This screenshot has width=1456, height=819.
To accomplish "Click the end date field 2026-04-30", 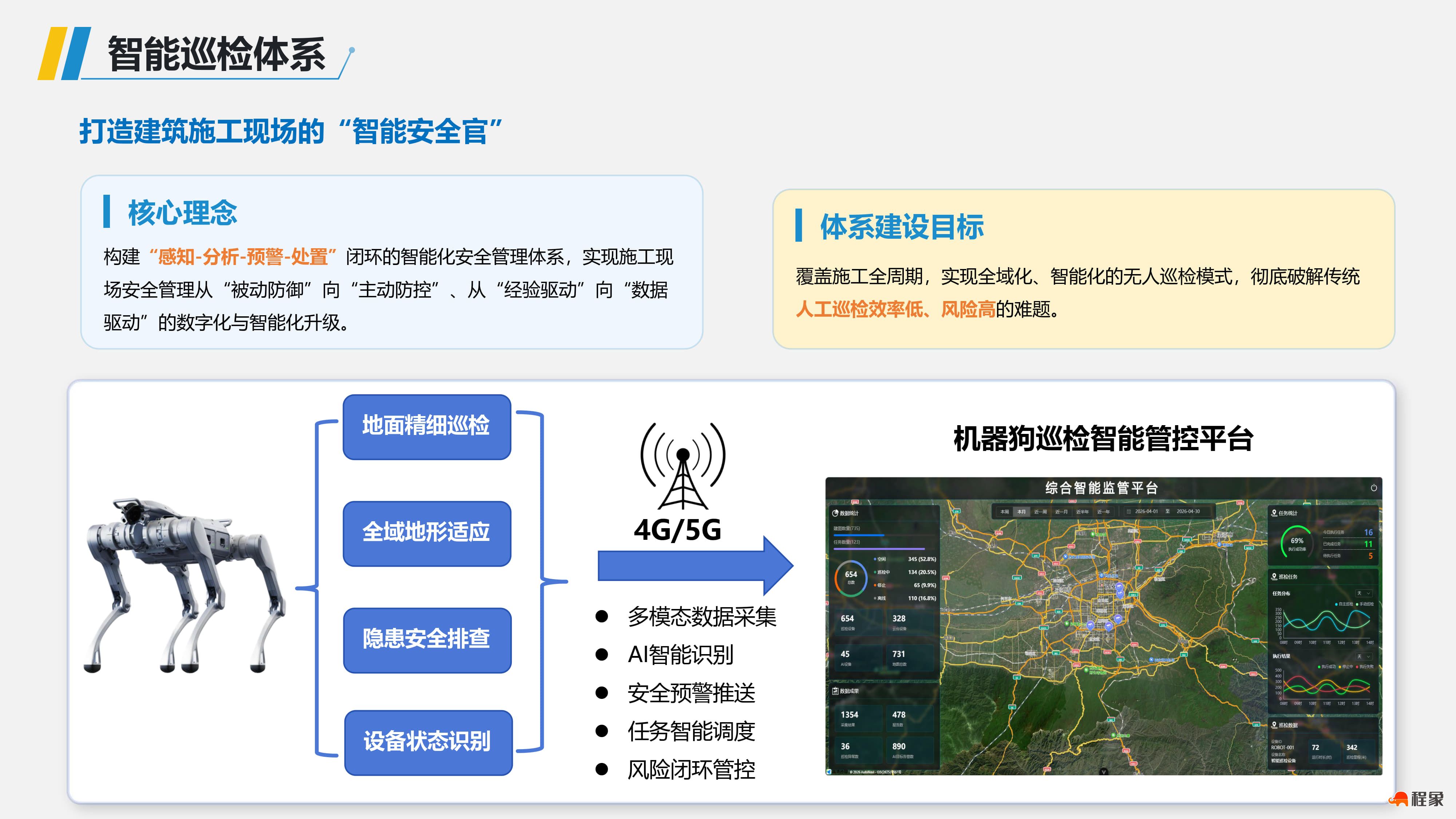I will (1189, 511).
